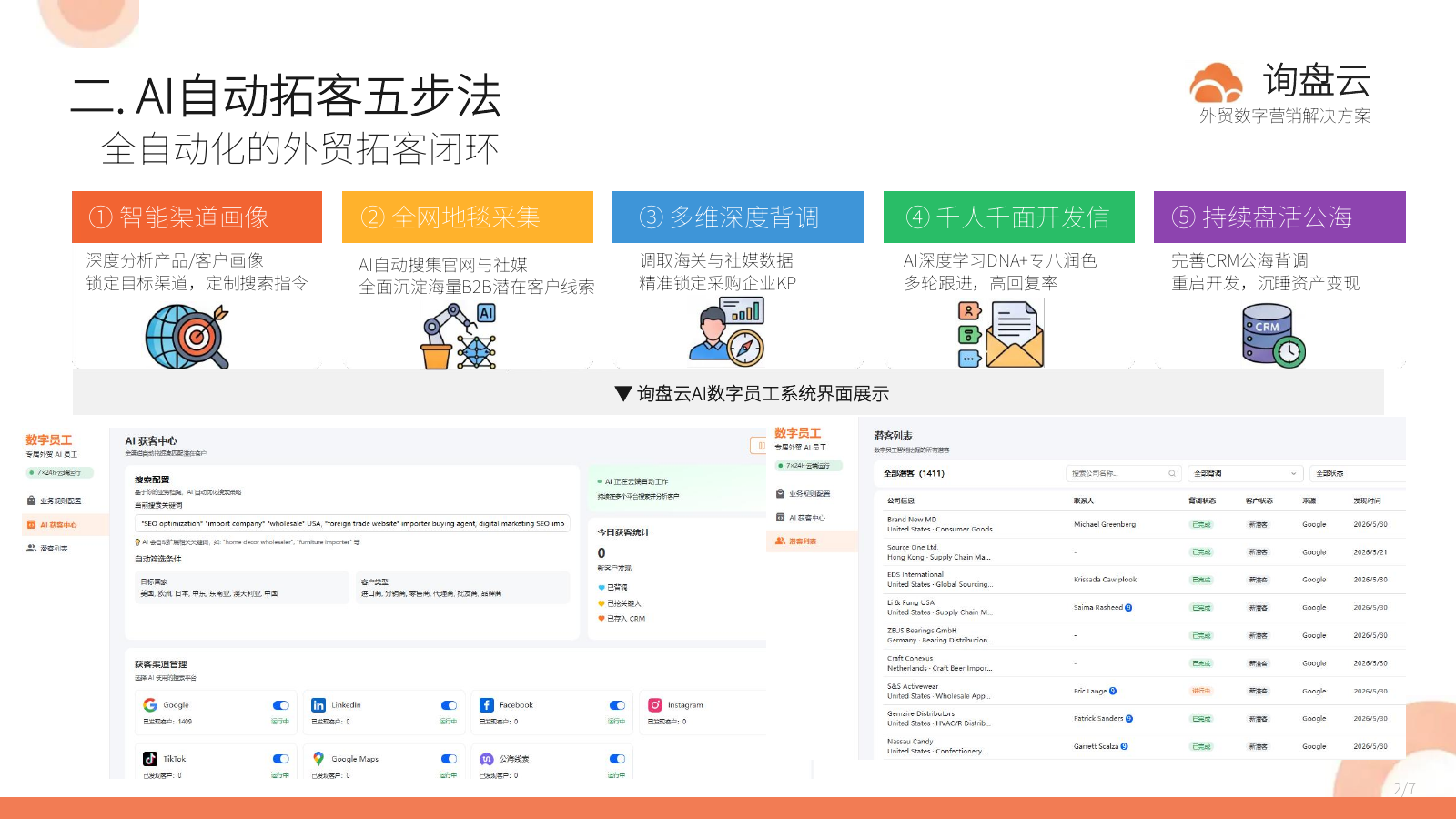Click the 客户类型 filter condition box
The image size is (1456, 819).
click(x=462, y=588)
